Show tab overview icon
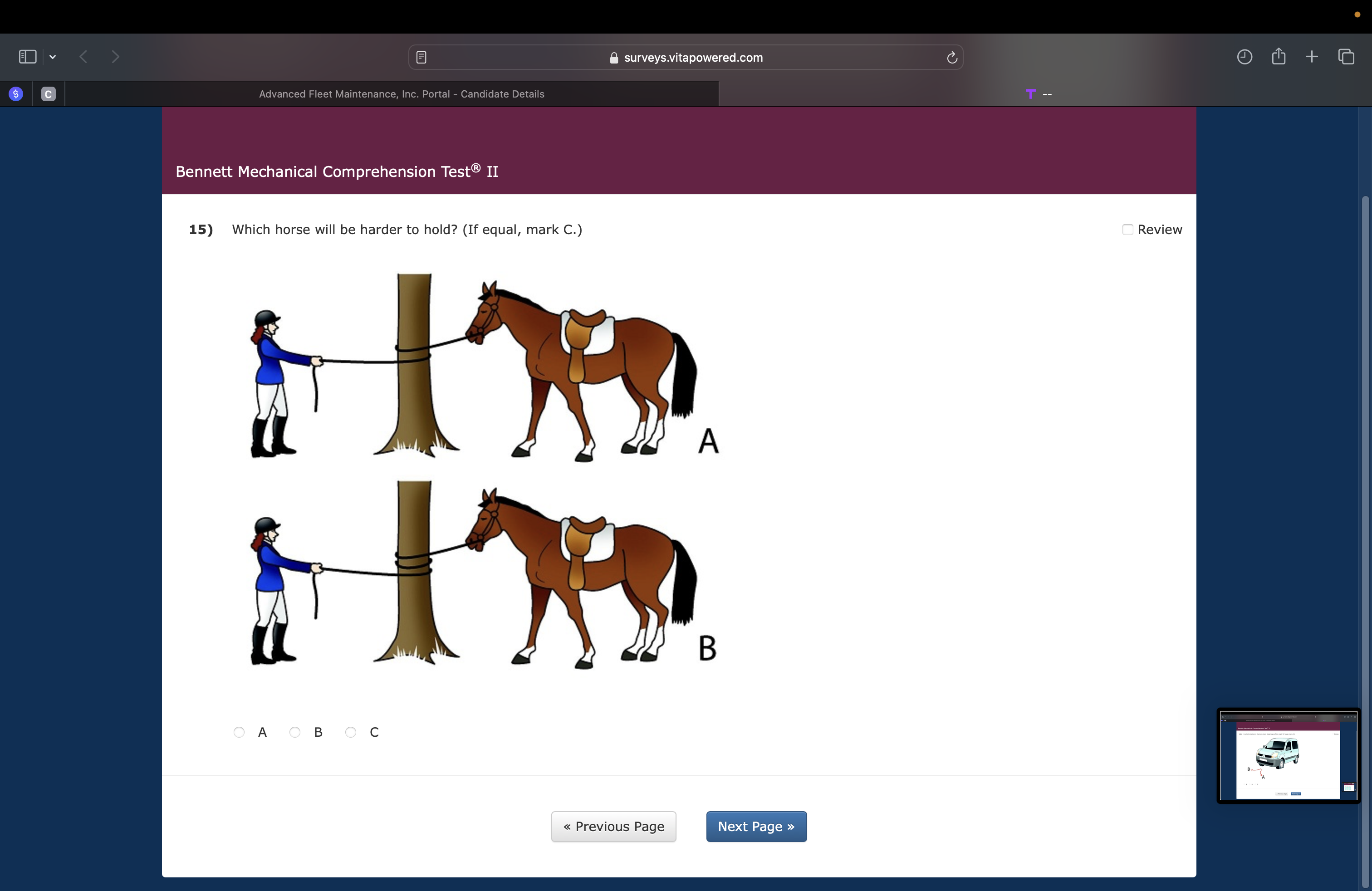The width and height of the screenshot is (1372, 891). tap(1346, 56)
